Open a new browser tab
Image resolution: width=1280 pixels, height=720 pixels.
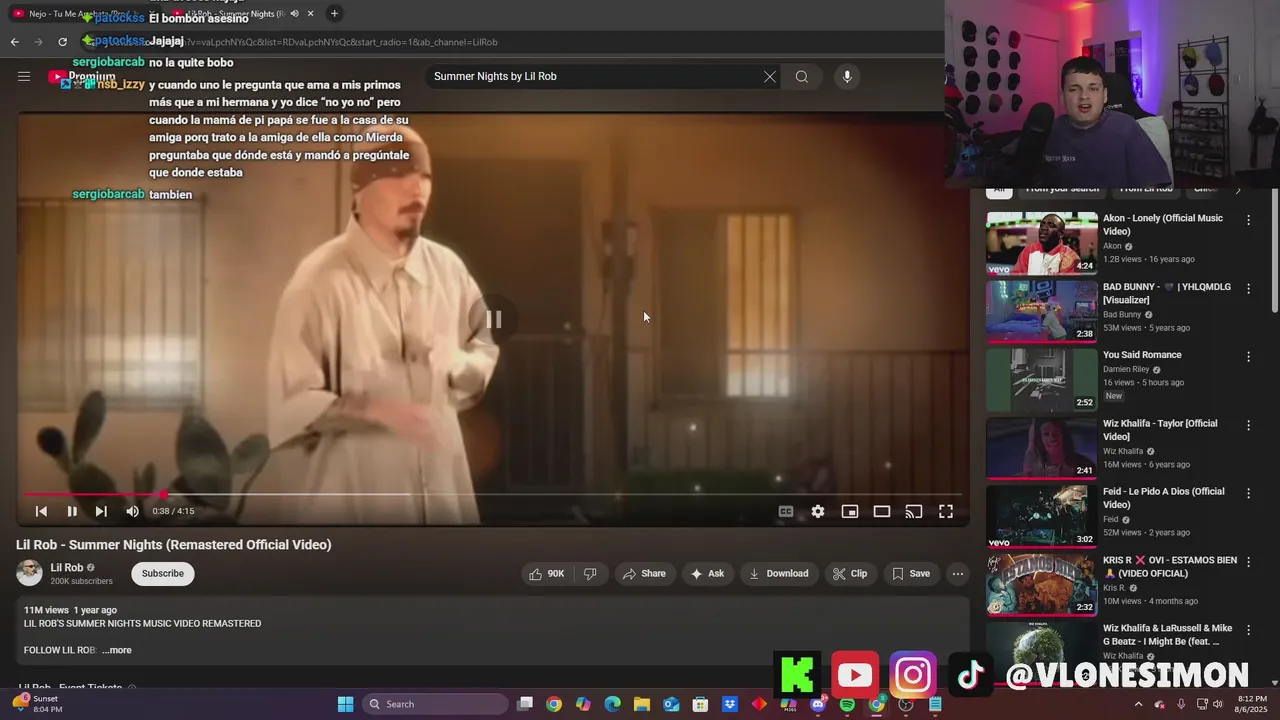(x=334, y=13)
